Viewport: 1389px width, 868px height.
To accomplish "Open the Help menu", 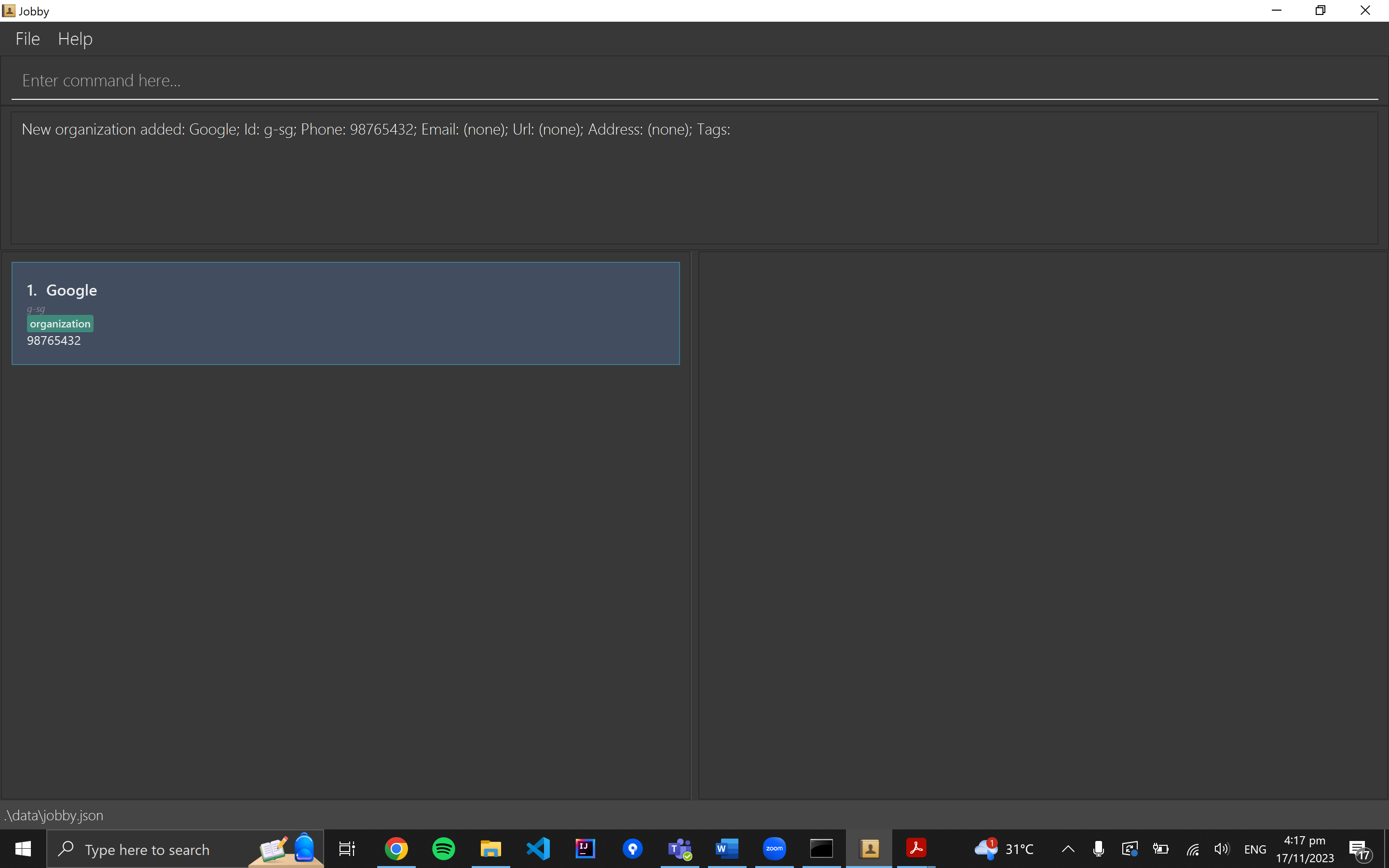I will tap(75, 39).
